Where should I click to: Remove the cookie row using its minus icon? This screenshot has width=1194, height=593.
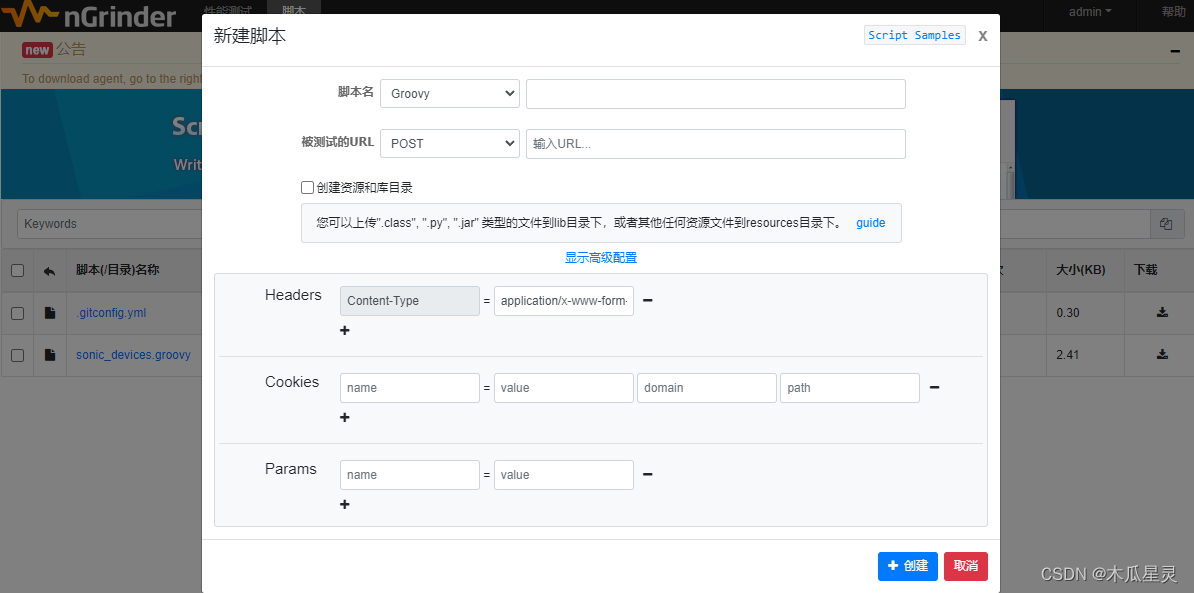[934, 387]
